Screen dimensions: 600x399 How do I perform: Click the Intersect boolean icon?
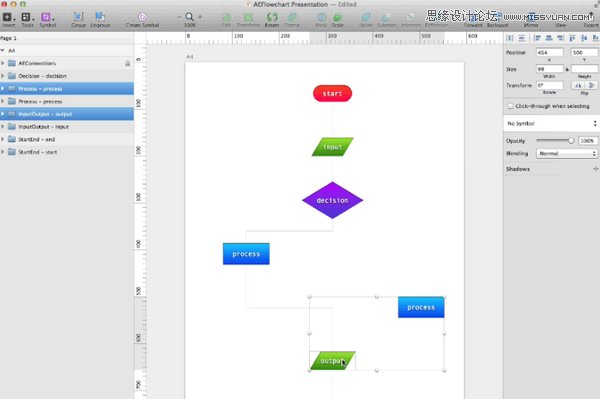(410, 18)
